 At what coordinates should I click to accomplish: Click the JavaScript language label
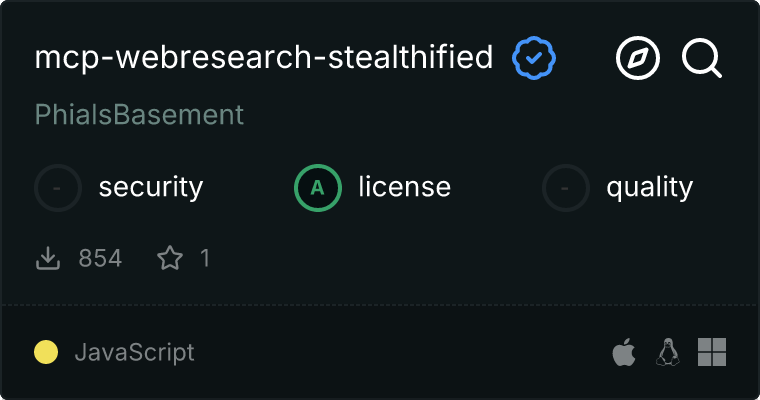pyautogui.click(x=134, y=352)
